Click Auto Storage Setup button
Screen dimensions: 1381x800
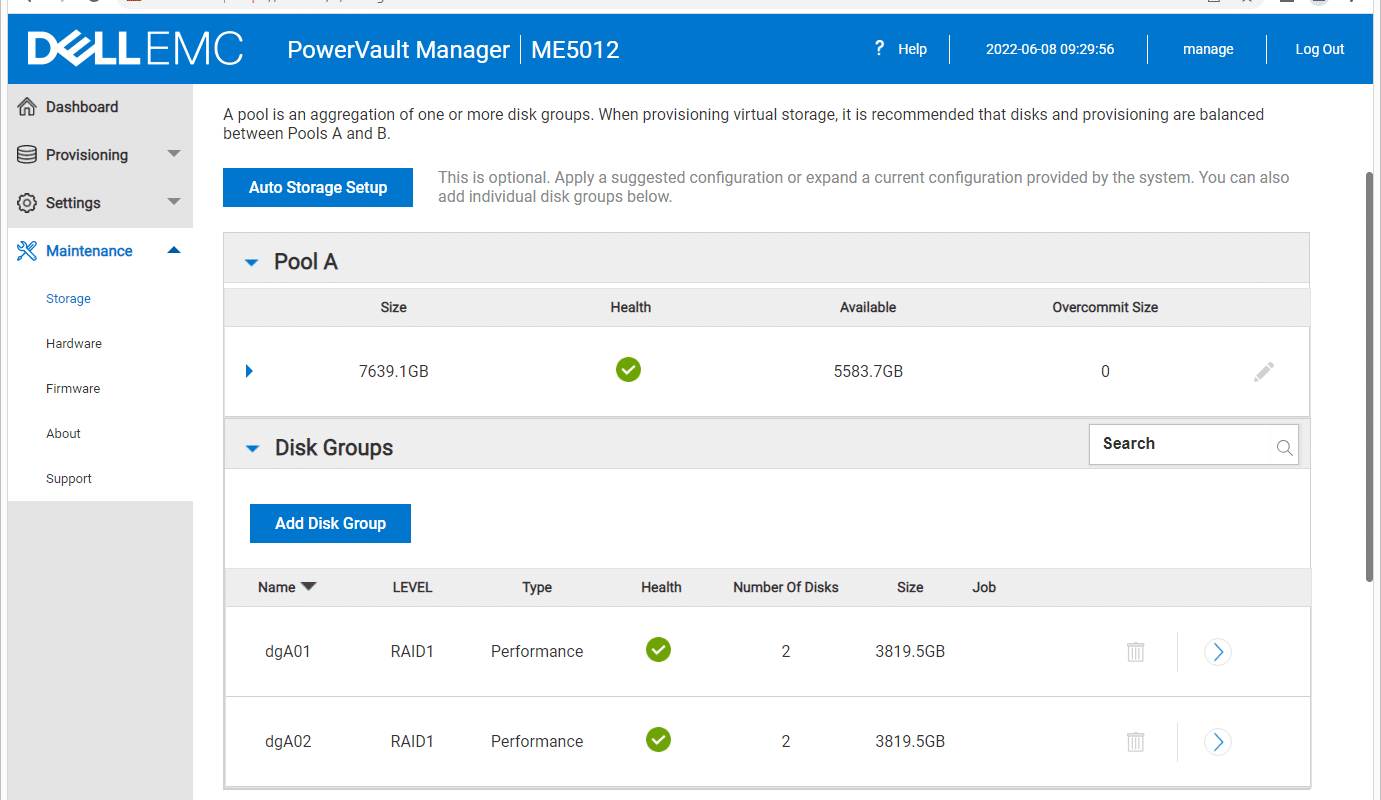pyautogui.click(x=318, y=187)
